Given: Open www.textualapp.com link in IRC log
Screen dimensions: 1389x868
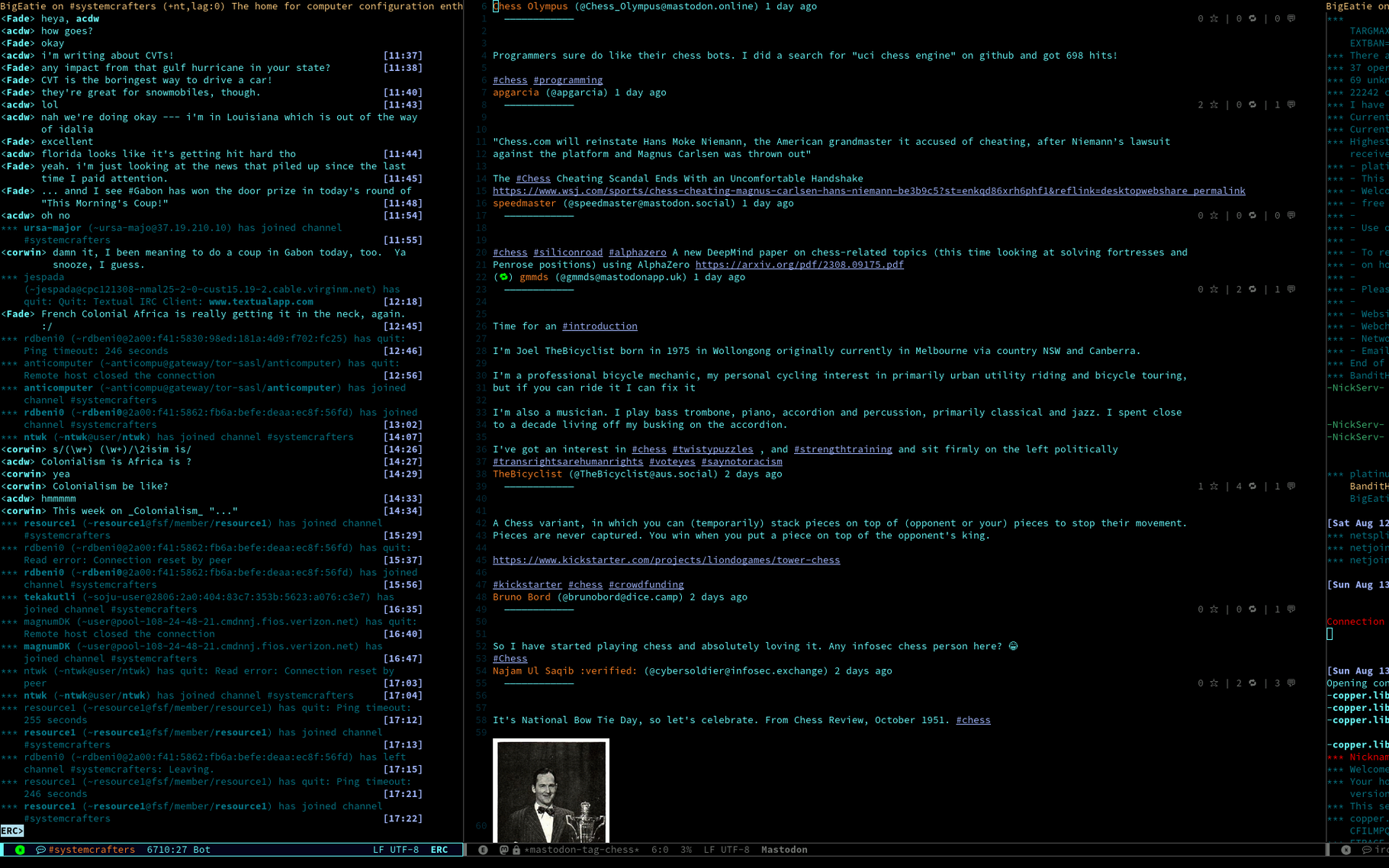Looking at the screenshot, I should pyautogui.click(x=261, y=302).
